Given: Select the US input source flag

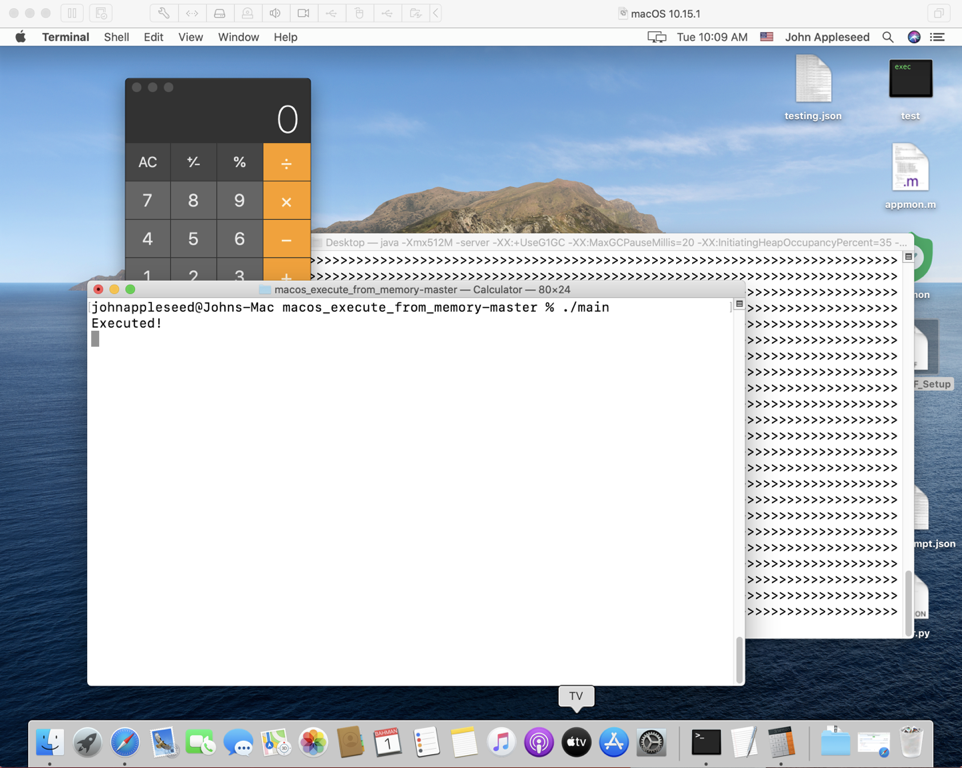Looking at the screenshot, I should point(766,37).
